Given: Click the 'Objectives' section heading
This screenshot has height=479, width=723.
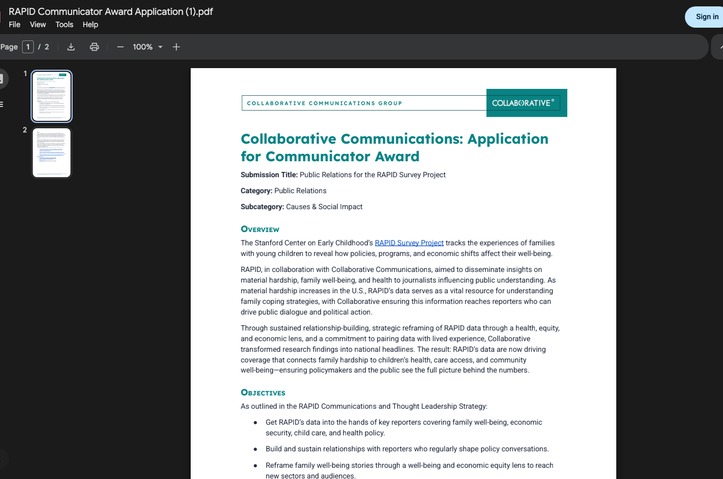Looking at the screenshot, I should pyautogui.click(x=263, y=393).
